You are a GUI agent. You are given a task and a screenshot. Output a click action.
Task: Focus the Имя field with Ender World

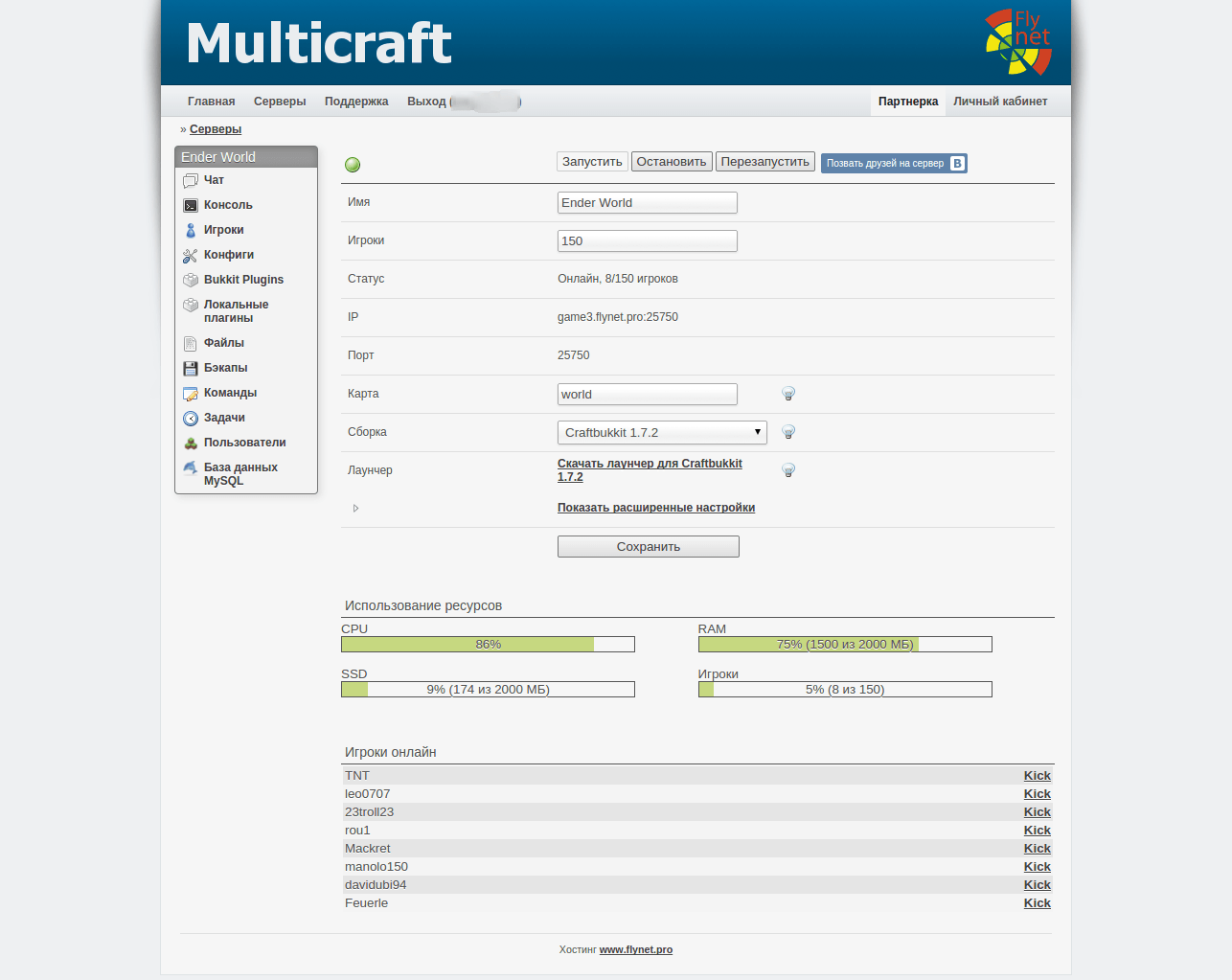pyautogui.click(x=648, y=203)
